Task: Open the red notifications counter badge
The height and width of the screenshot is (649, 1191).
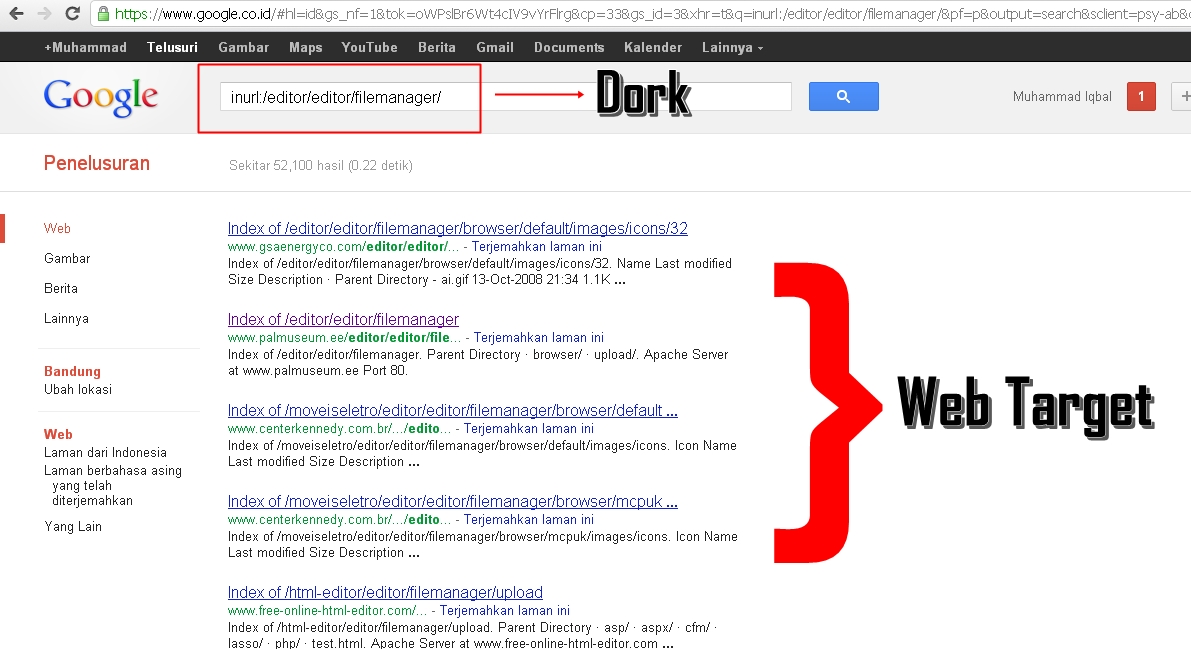Action: point(1141,97)
